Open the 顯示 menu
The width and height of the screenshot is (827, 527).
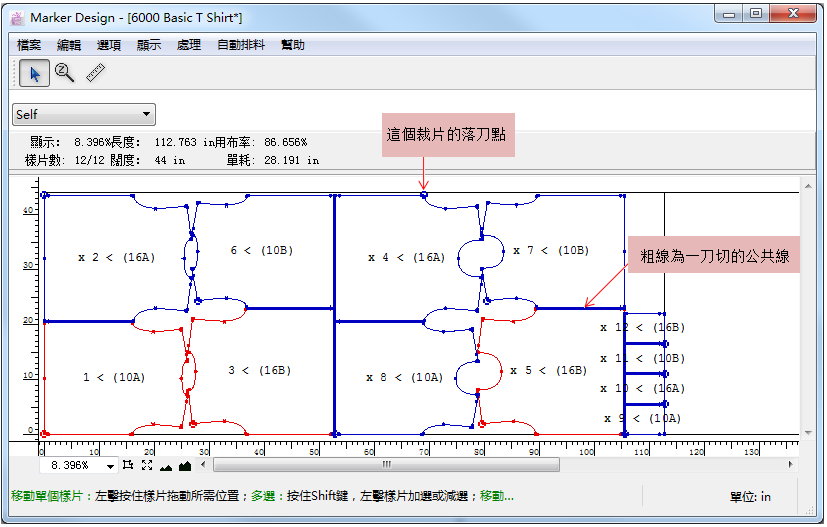(149, 45)
